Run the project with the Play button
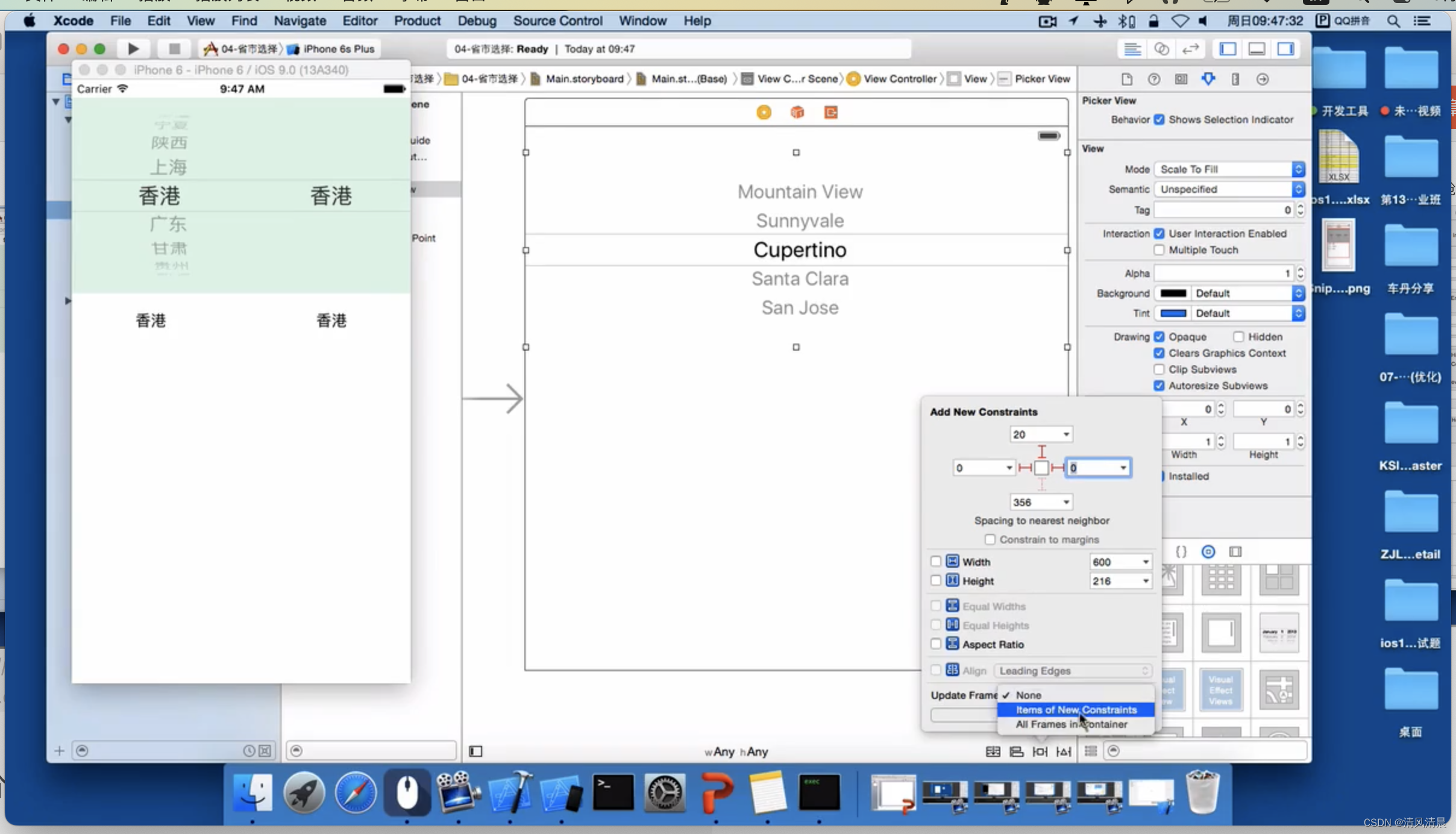This screenshot has width=1456, height=834. tap(133, 49)
